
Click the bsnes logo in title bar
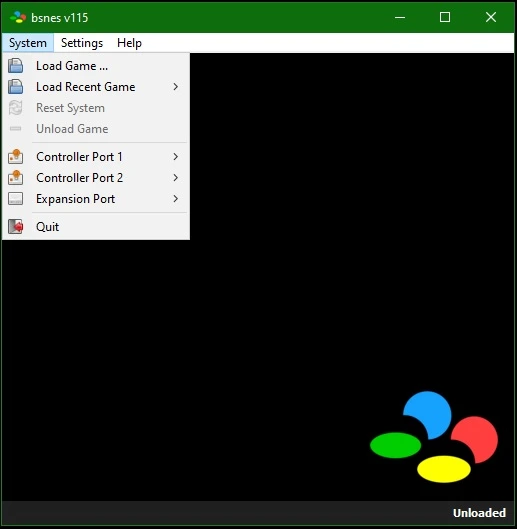tap(18, 17)
